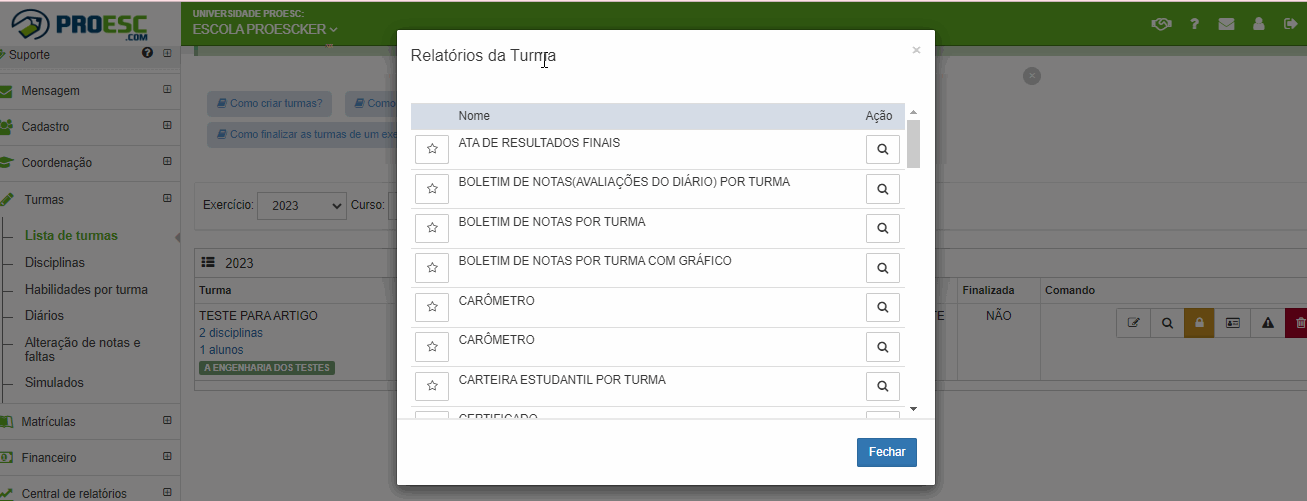Edit TESTE PARA ARTIGO class pencil icon
The image size is (1307, 501).
click(1133, 323)
